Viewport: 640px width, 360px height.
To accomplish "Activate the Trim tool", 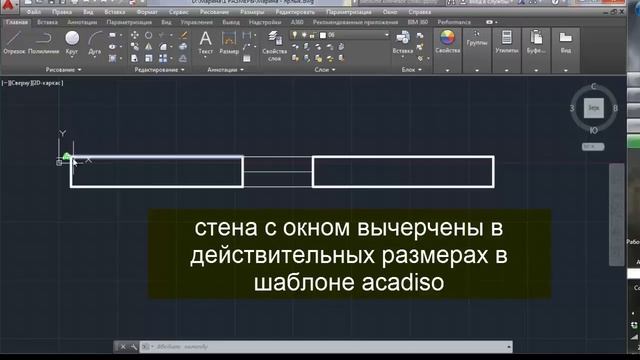I will point(162,36).
